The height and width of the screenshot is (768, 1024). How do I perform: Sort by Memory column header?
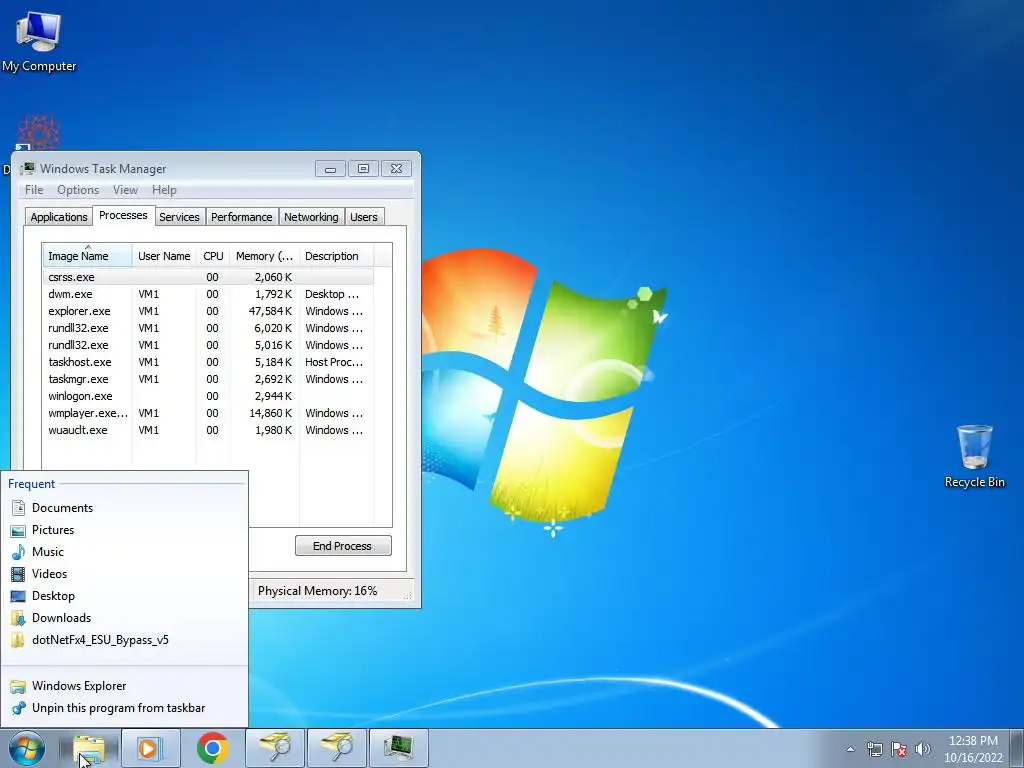tap(264, 256)
